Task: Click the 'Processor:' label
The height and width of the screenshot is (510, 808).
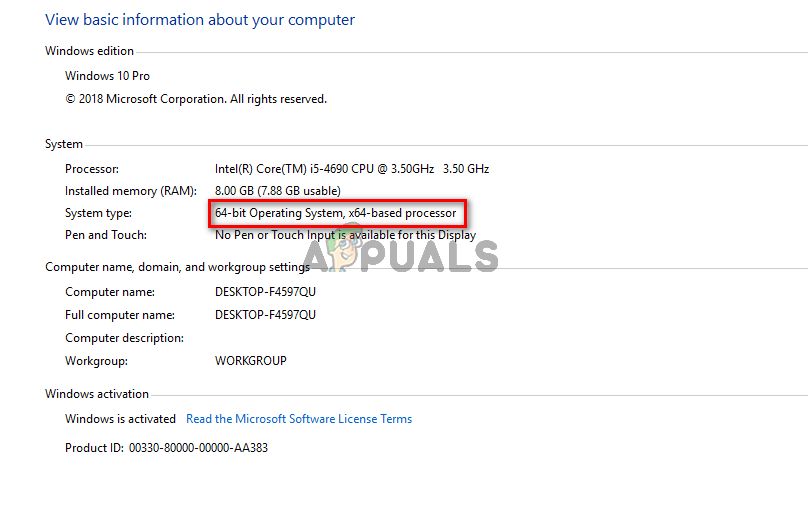Action: [x=92, y=169]
